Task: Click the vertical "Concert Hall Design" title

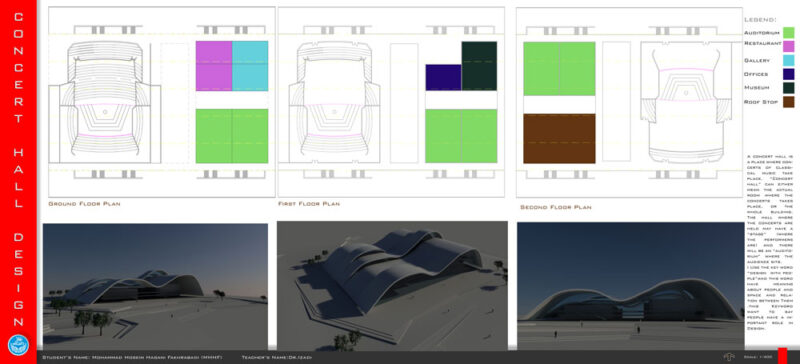Action: [x=18, y=169]
